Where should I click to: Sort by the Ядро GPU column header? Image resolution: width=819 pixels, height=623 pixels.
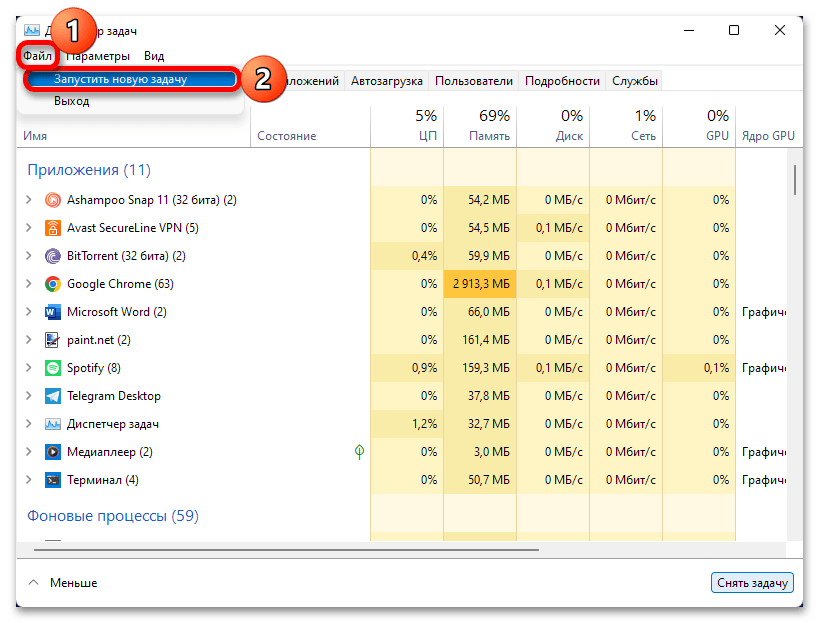click(768, 136)
